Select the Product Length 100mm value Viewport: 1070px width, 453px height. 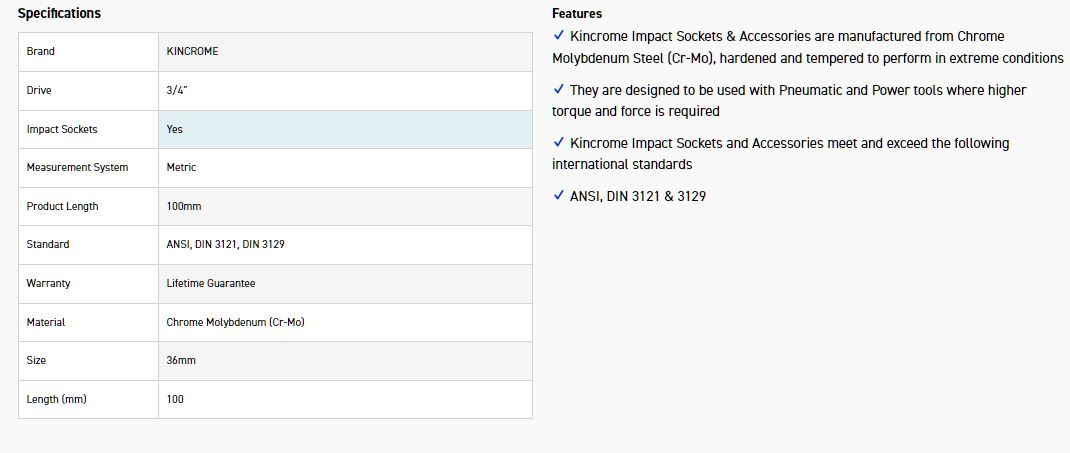coord(184,206)
